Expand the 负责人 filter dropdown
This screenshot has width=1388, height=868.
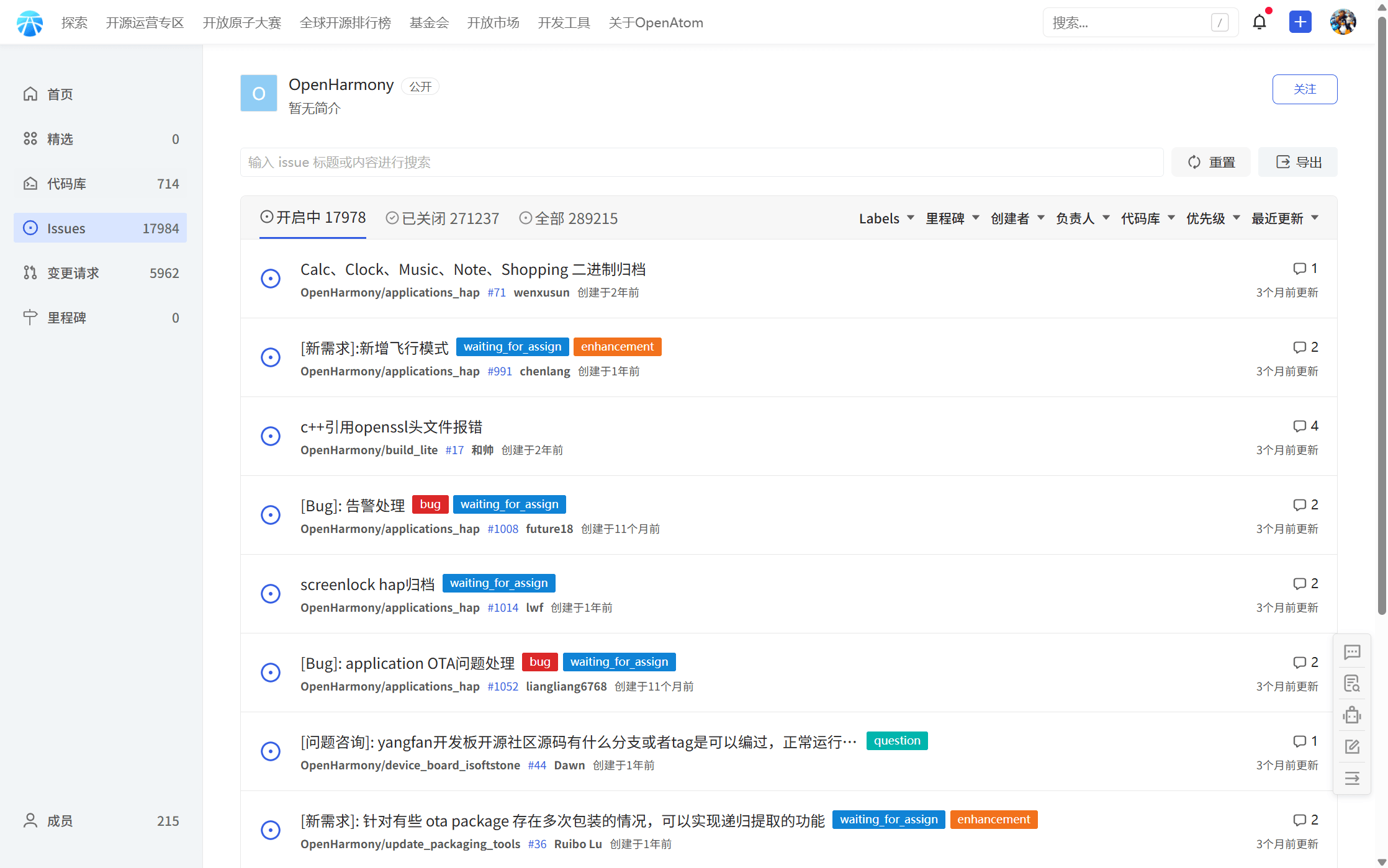(1083, 218)
